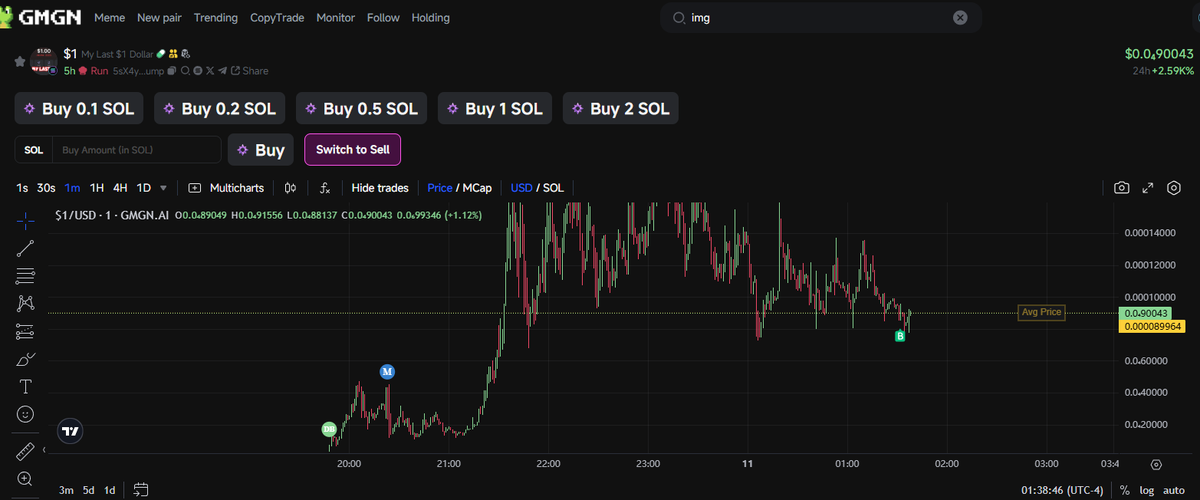
Task: Open the New pair tab
Action: click(160, 18)
